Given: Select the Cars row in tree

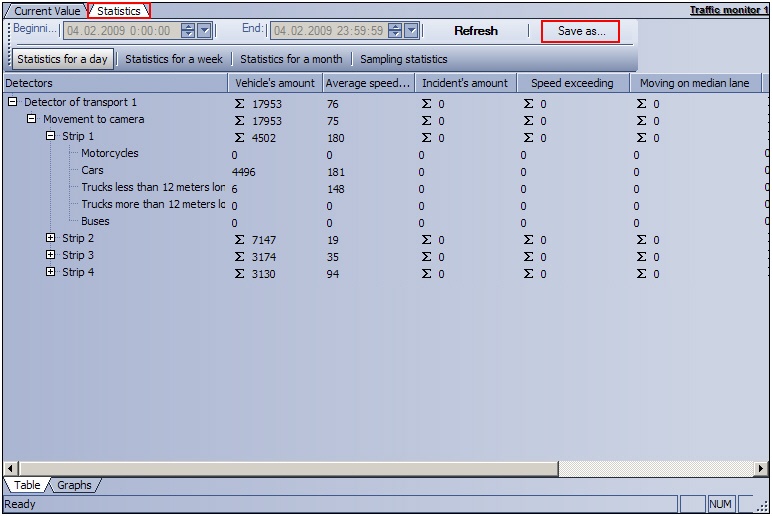Looking at the screenshot, I should point(92,171).
